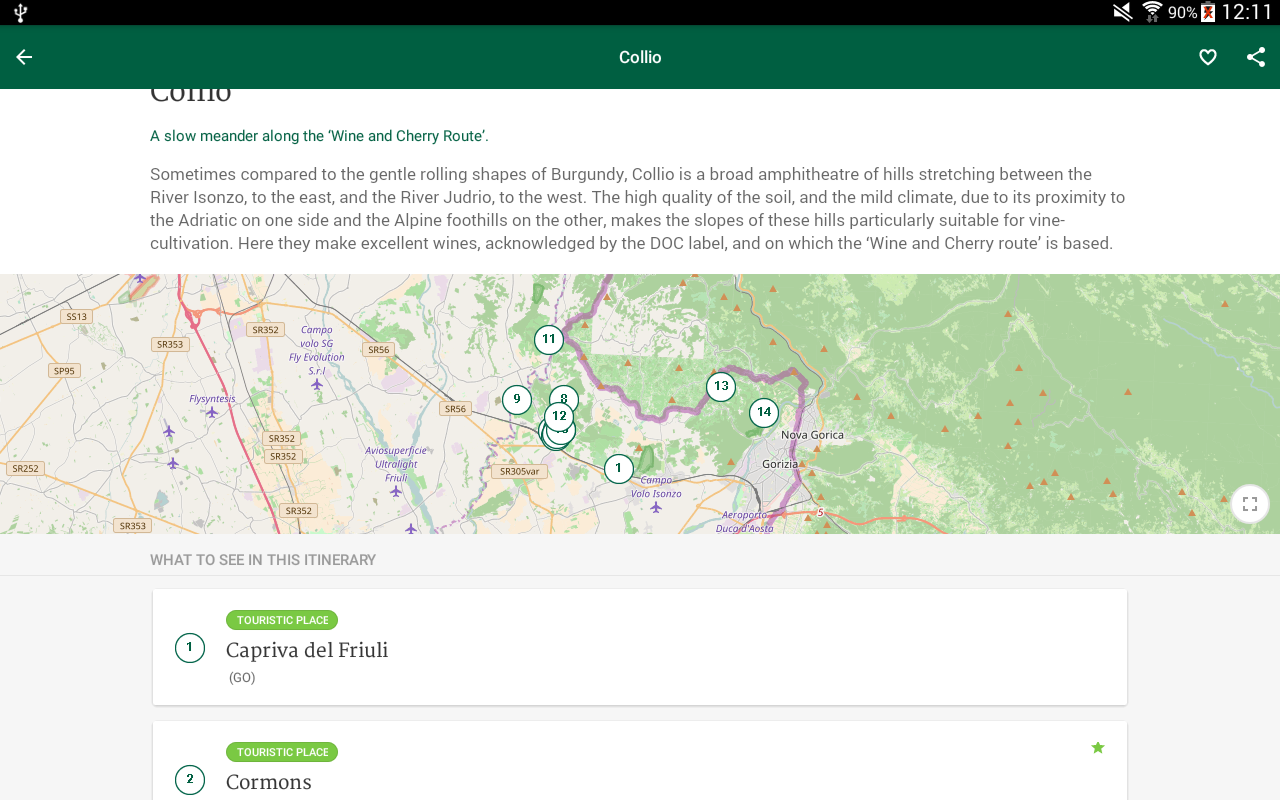Add Collio itinerary to favorites (heart)
Image resolution: width=1280 pixels, height=800 pixels.
1208,57
